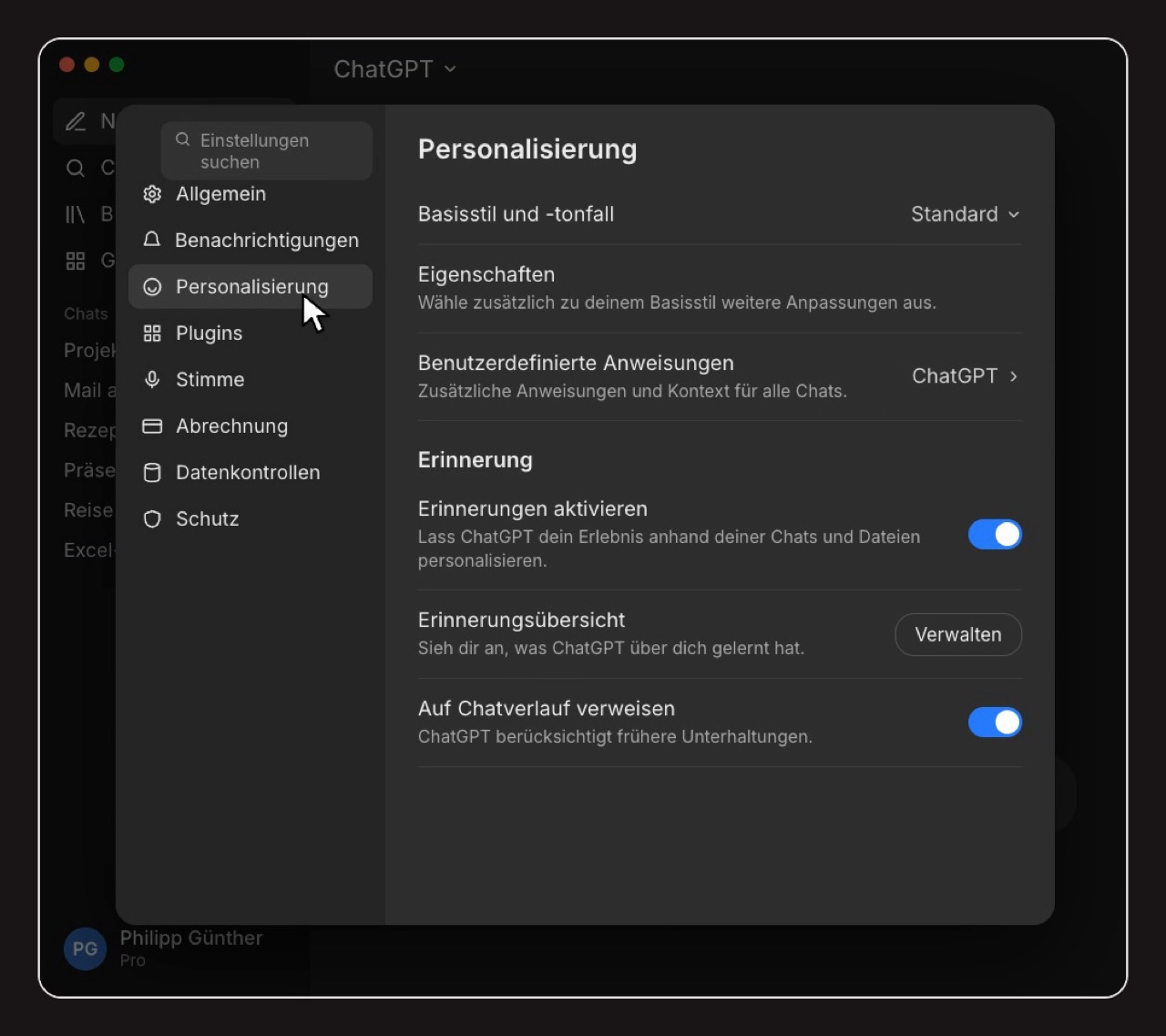Open the Eigenschaften row

[x=720, y=288]
